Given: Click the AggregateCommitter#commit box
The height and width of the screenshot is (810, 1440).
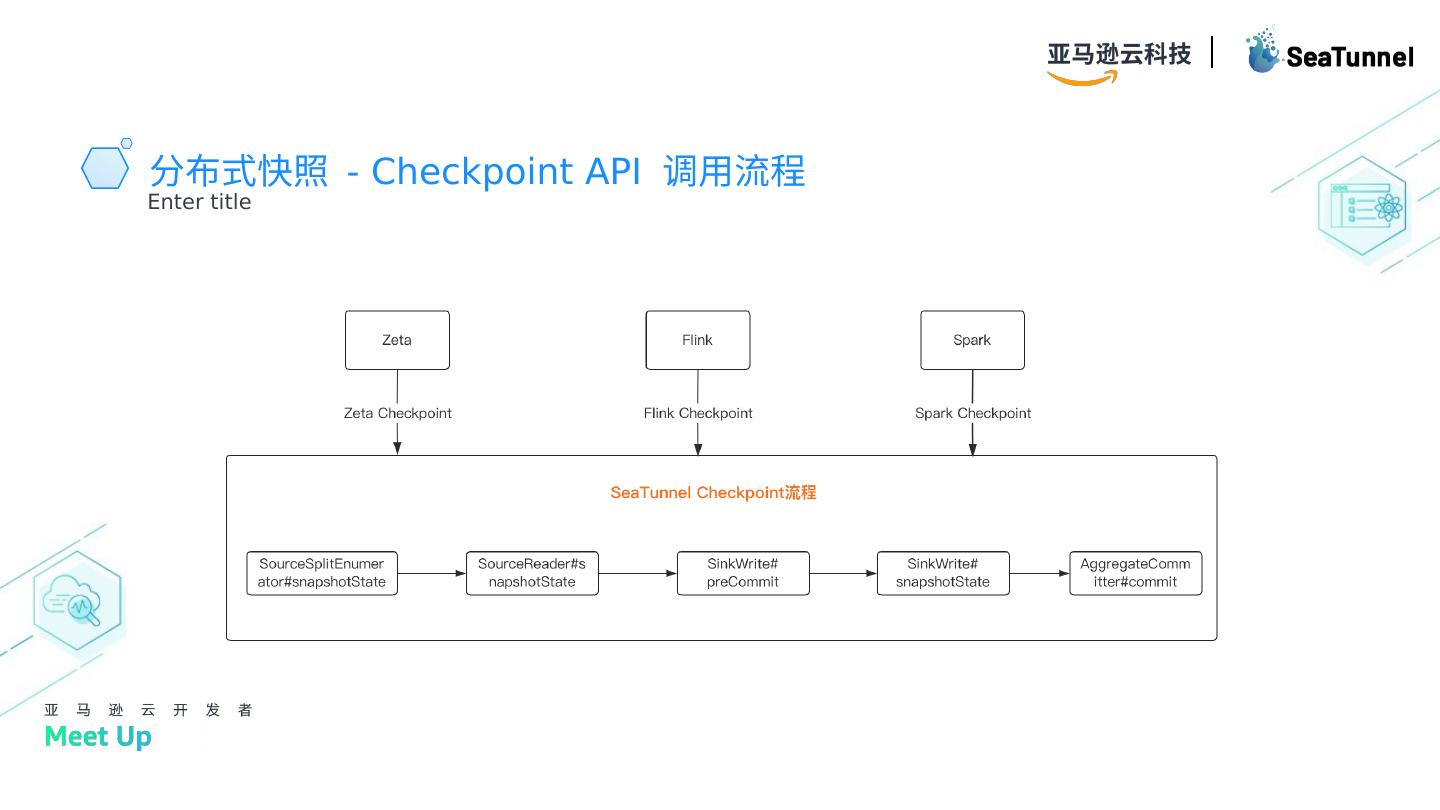Looking at the screenshot, I should point(1136,573).
